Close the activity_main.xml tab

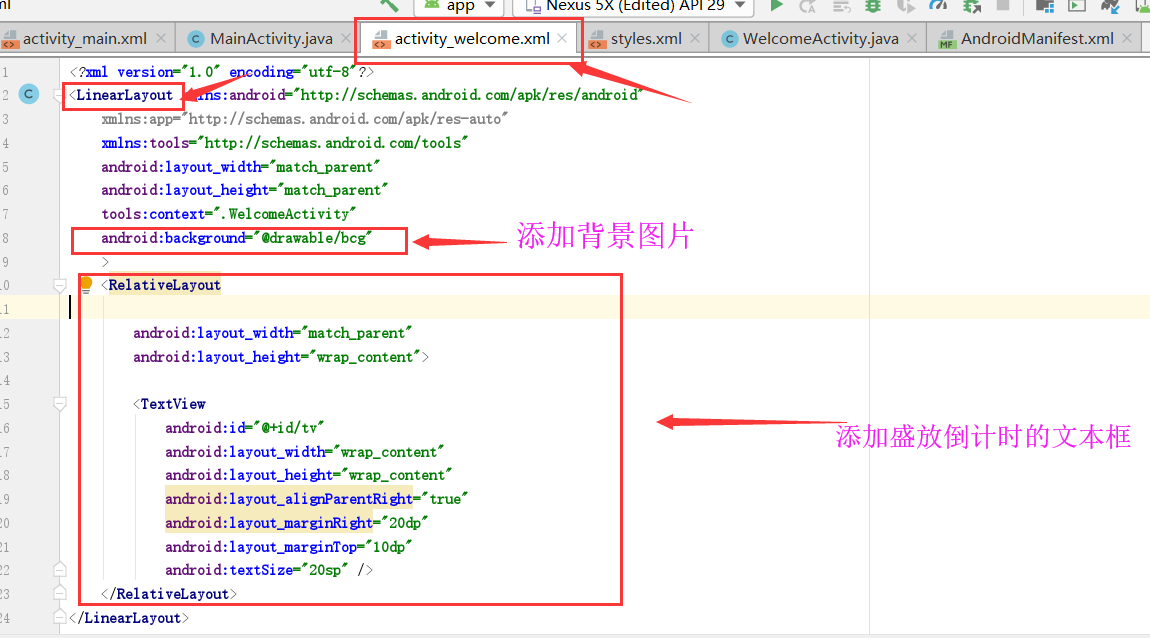pyautogui.click(x=161, y=38)
